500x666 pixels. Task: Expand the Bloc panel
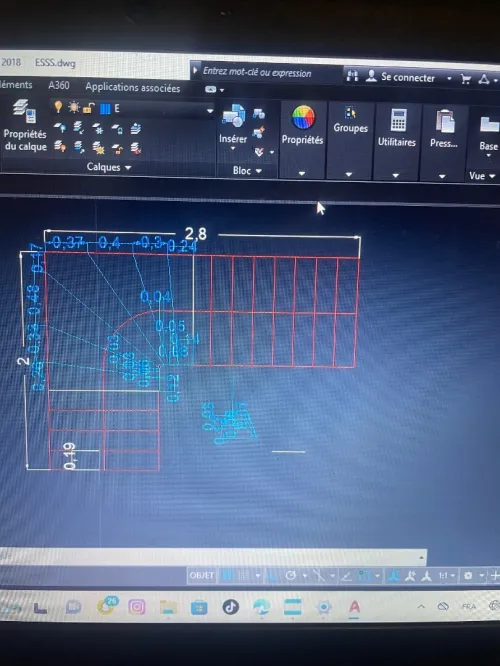tap(247, 171)
